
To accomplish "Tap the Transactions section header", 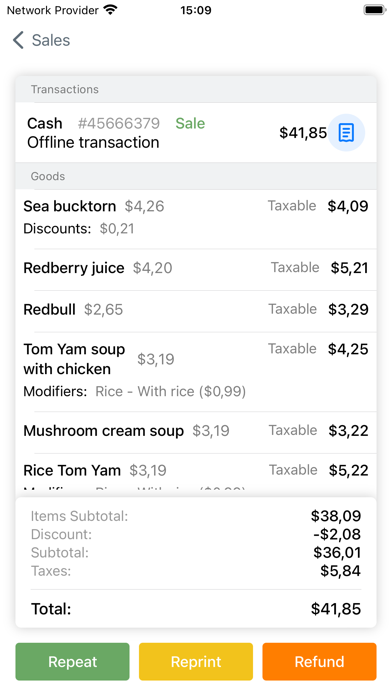I will pyautogui.click(x=196, y=90).
